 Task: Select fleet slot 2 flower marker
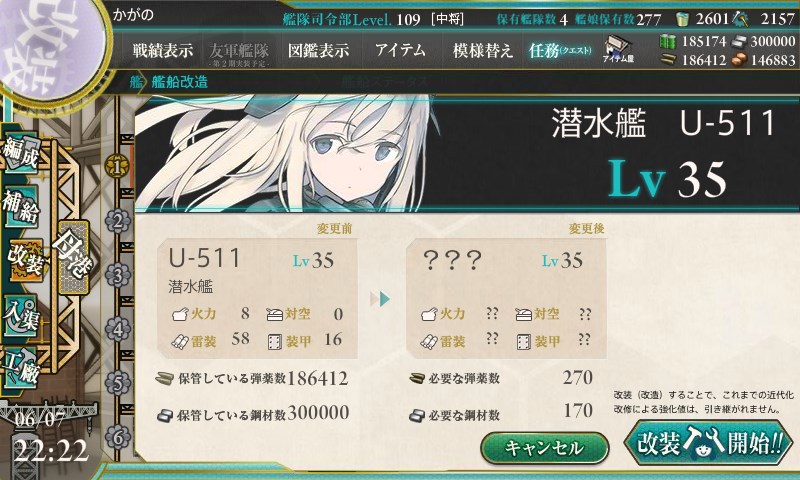pyautogui.click(x=117, y=221)
